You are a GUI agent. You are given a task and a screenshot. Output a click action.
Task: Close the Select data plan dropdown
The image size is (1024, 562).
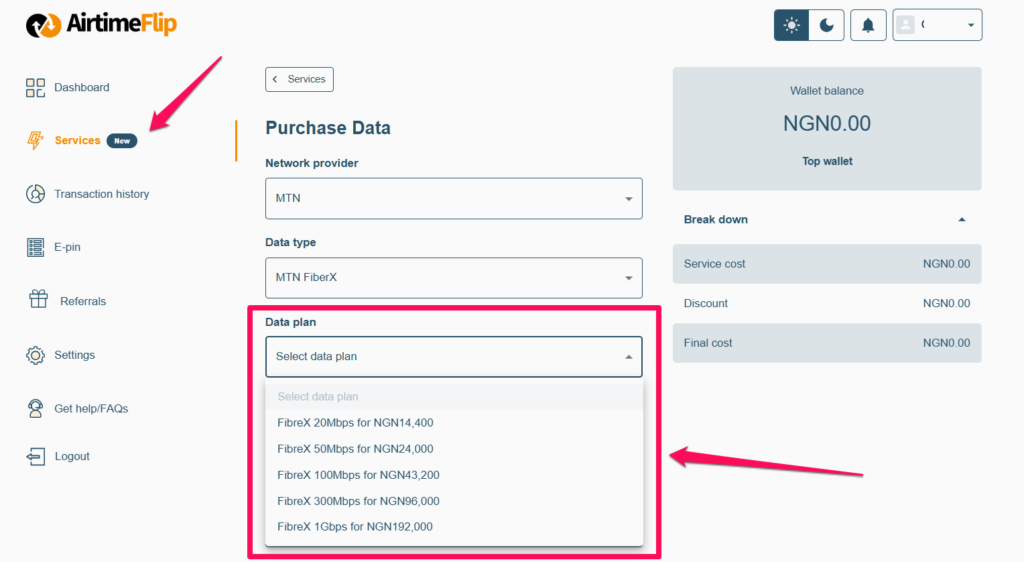[454, 356]
